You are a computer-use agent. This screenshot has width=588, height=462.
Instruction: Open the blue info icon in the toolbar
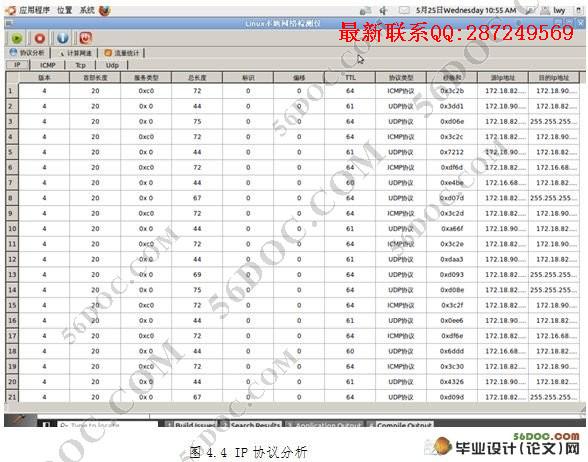click(63, 38)
